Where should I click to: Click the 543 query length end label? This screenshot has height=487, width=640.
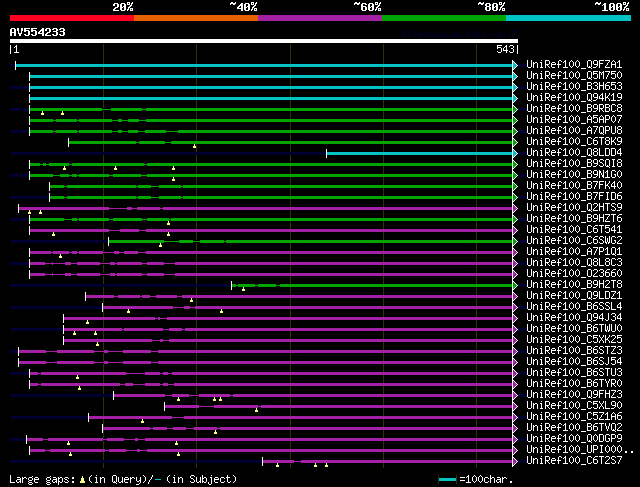coord(507,49)
